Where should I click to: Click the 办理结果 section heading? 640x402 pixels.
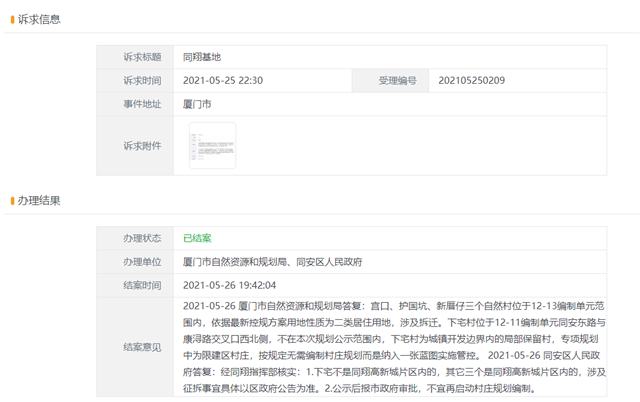(39, 200)
